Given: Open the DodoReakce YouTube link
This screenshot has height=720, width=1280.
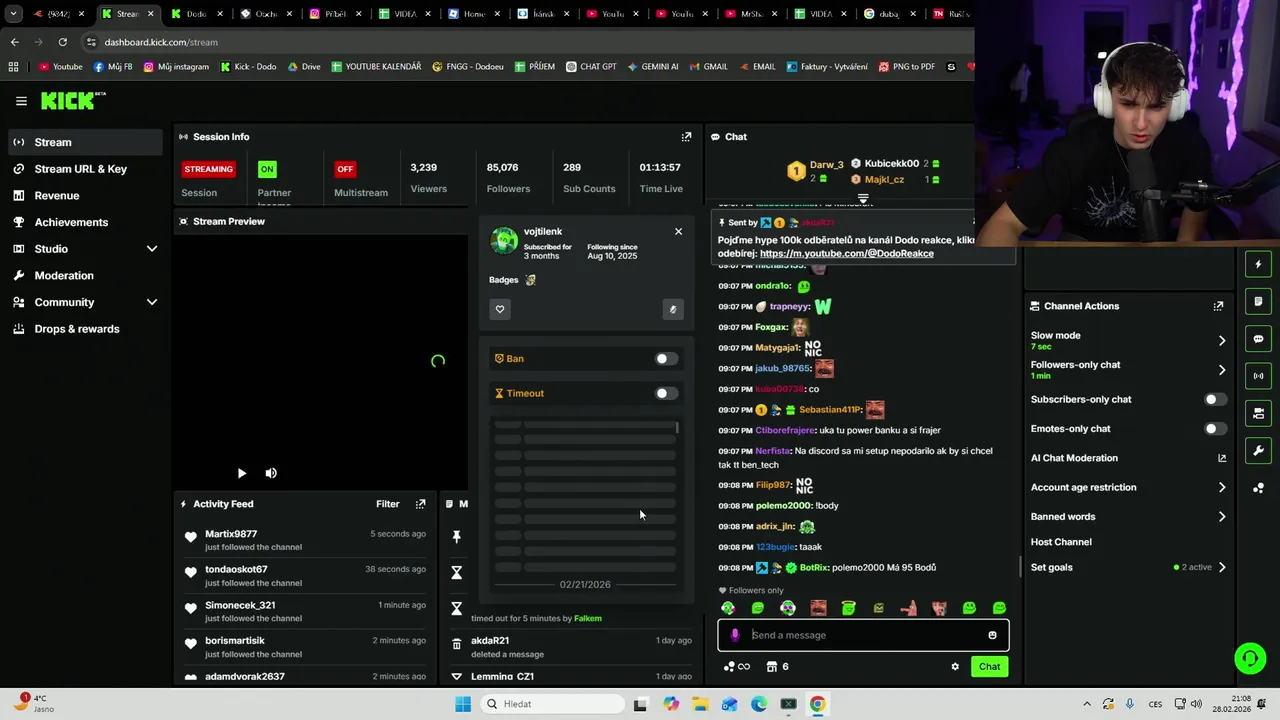Looking at the screenshot, I should pyautogui.click(x=846, y=254).
